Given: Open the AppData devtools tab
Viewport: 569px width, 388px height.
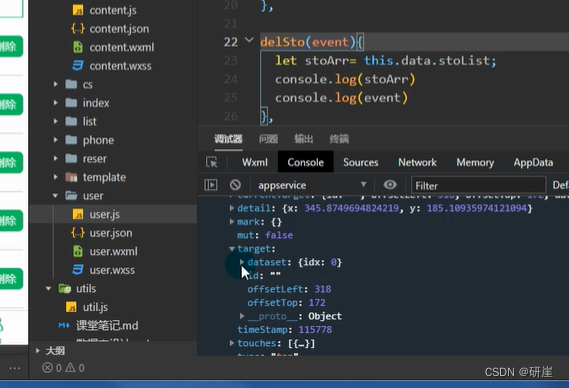Looking at the screenshot, I should (533, 162).
